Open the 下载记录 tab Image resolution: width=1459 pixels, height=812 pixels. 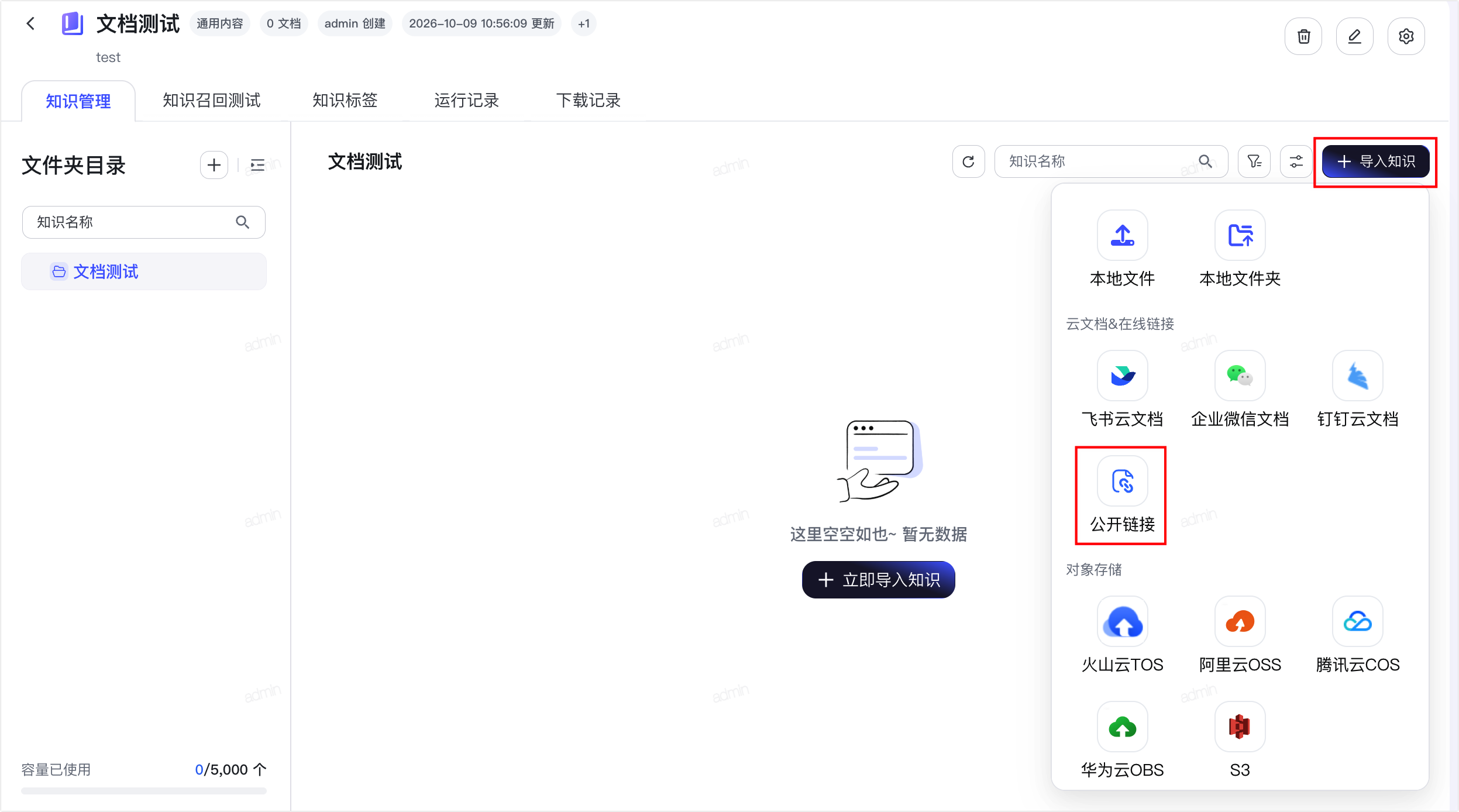588,101
